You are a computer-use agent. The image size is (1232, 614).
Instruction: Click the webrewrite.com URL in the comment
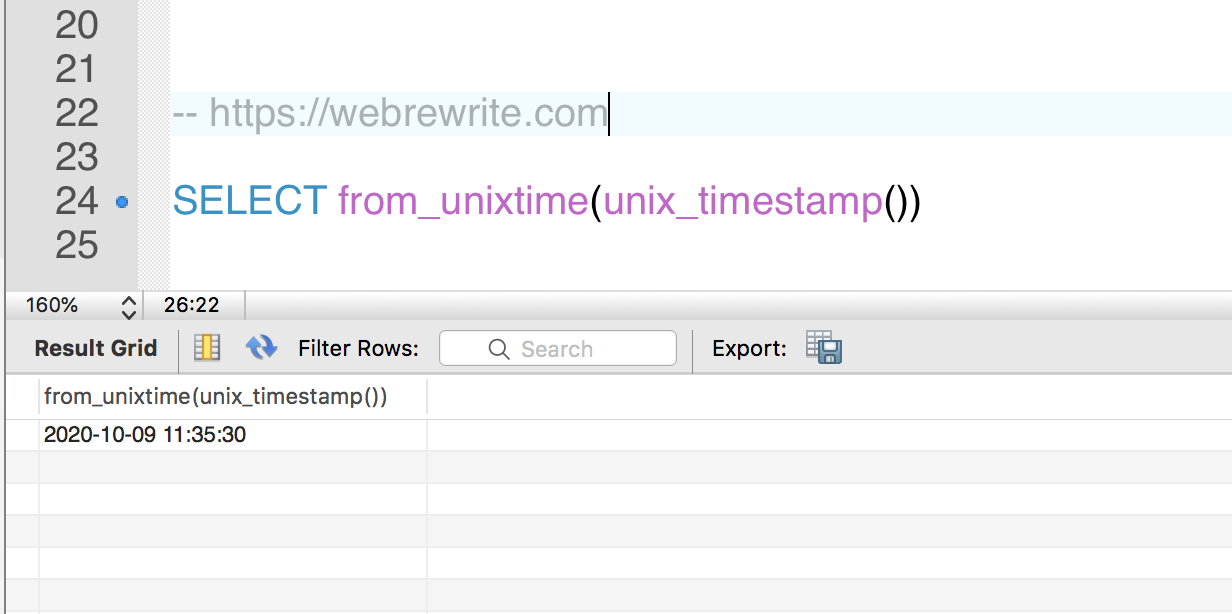coord(408,114)
